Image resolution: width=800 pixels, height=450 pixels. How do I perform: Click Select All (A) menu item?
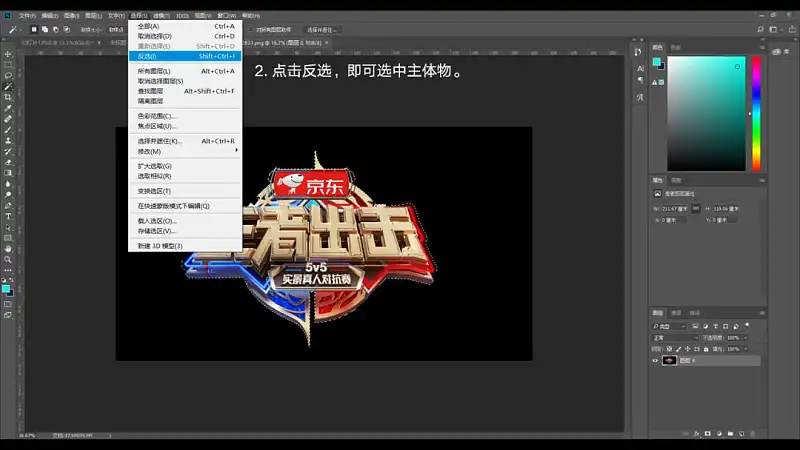click(x=185, y=26)
